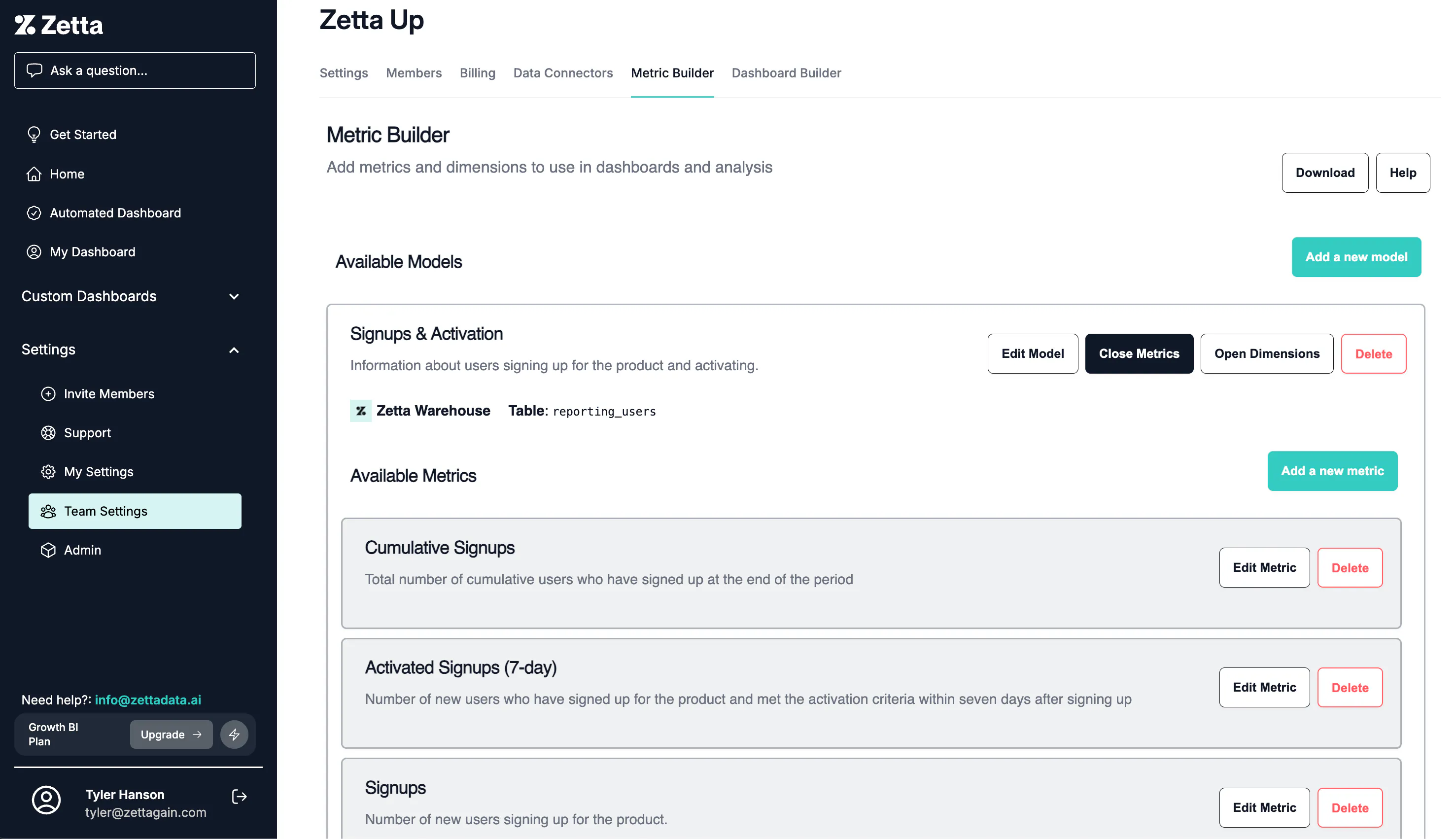Image resolution: width=1456 pixels, height=839 pixels.
Task: Toggle Close Metrics for Signups & Activation
Action: 1139,354
